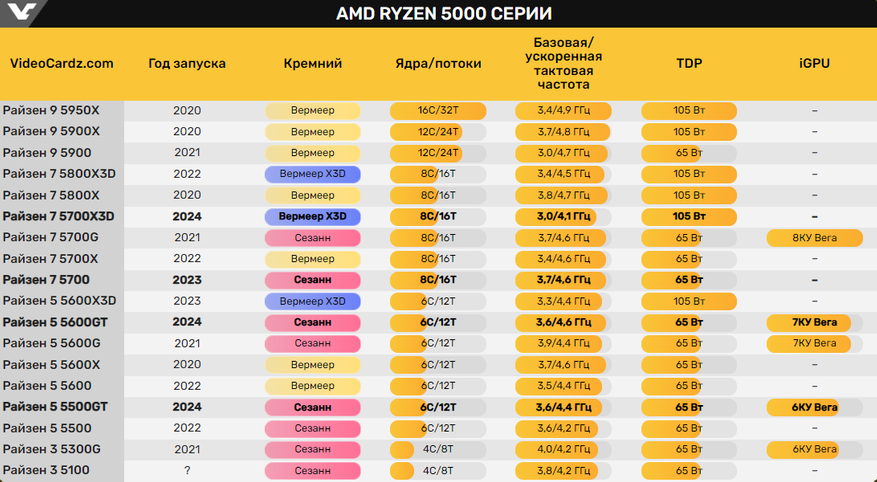Screen dimensions: 877x482
Task: Click the 105 Вт TDP bar for Райзен 5 5600X3D
Action: click(x=689, y=301)
